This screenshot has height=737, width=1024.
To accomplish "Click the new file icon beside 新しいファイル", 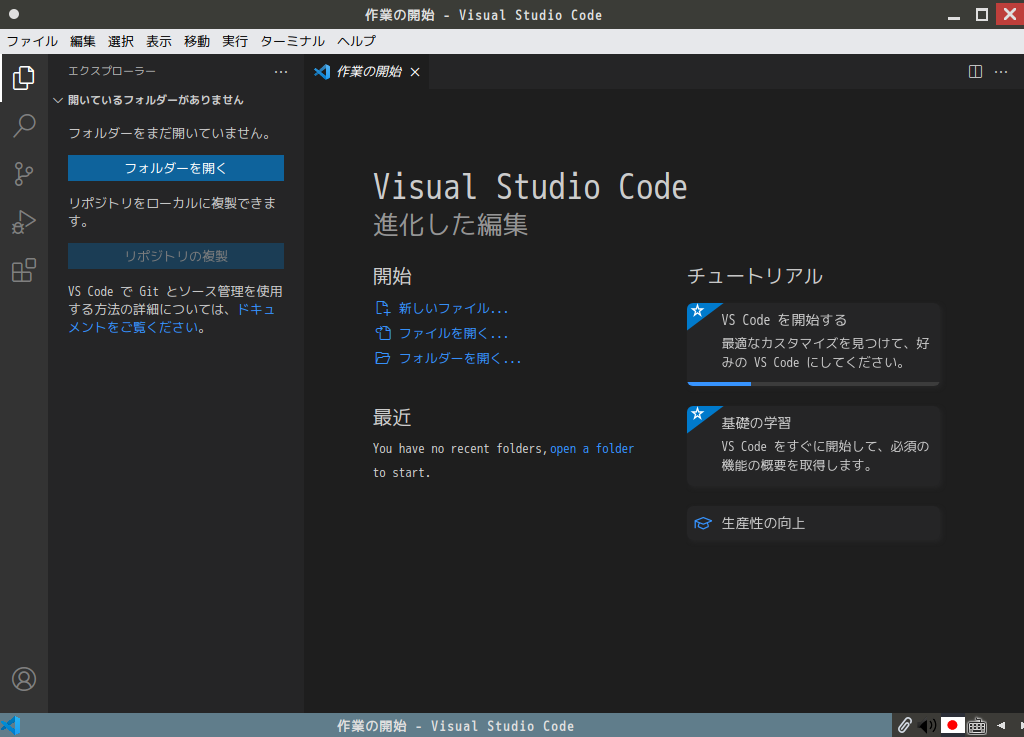I will pyautogui.click(x=383, y=308).
